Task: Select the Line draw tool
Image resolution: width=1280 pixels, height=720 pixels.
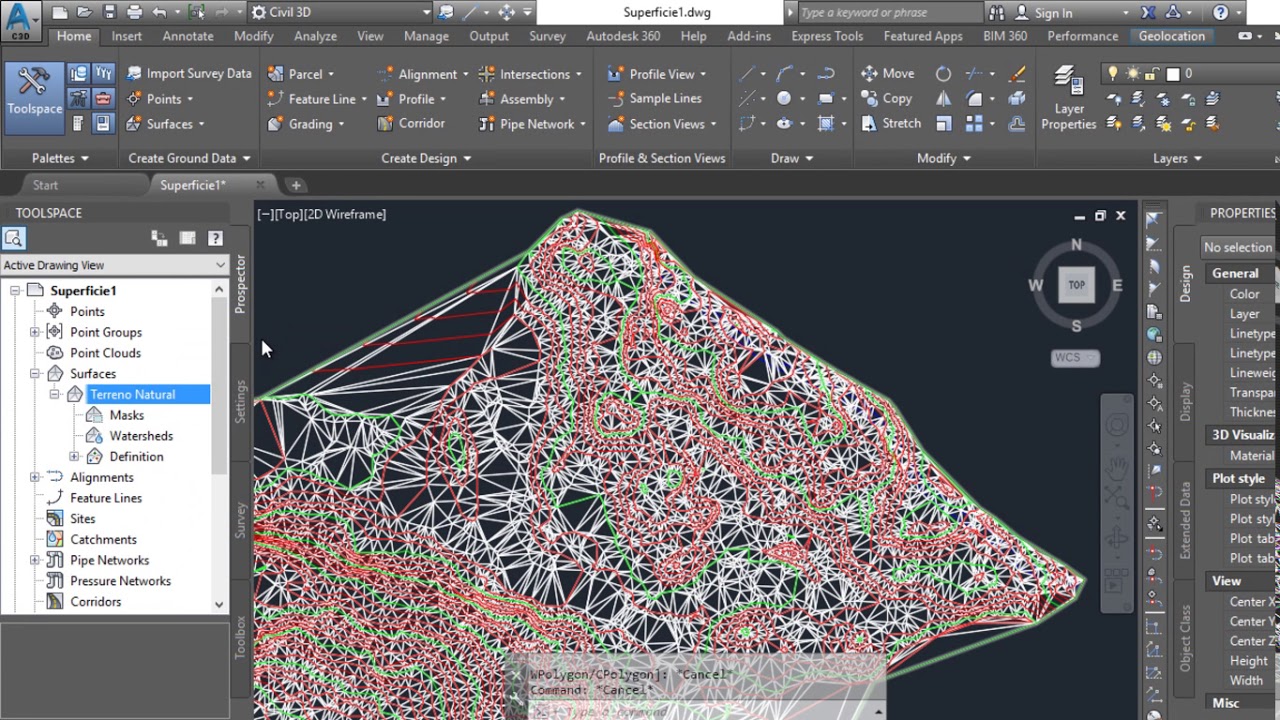Action: tap(747, 74)
